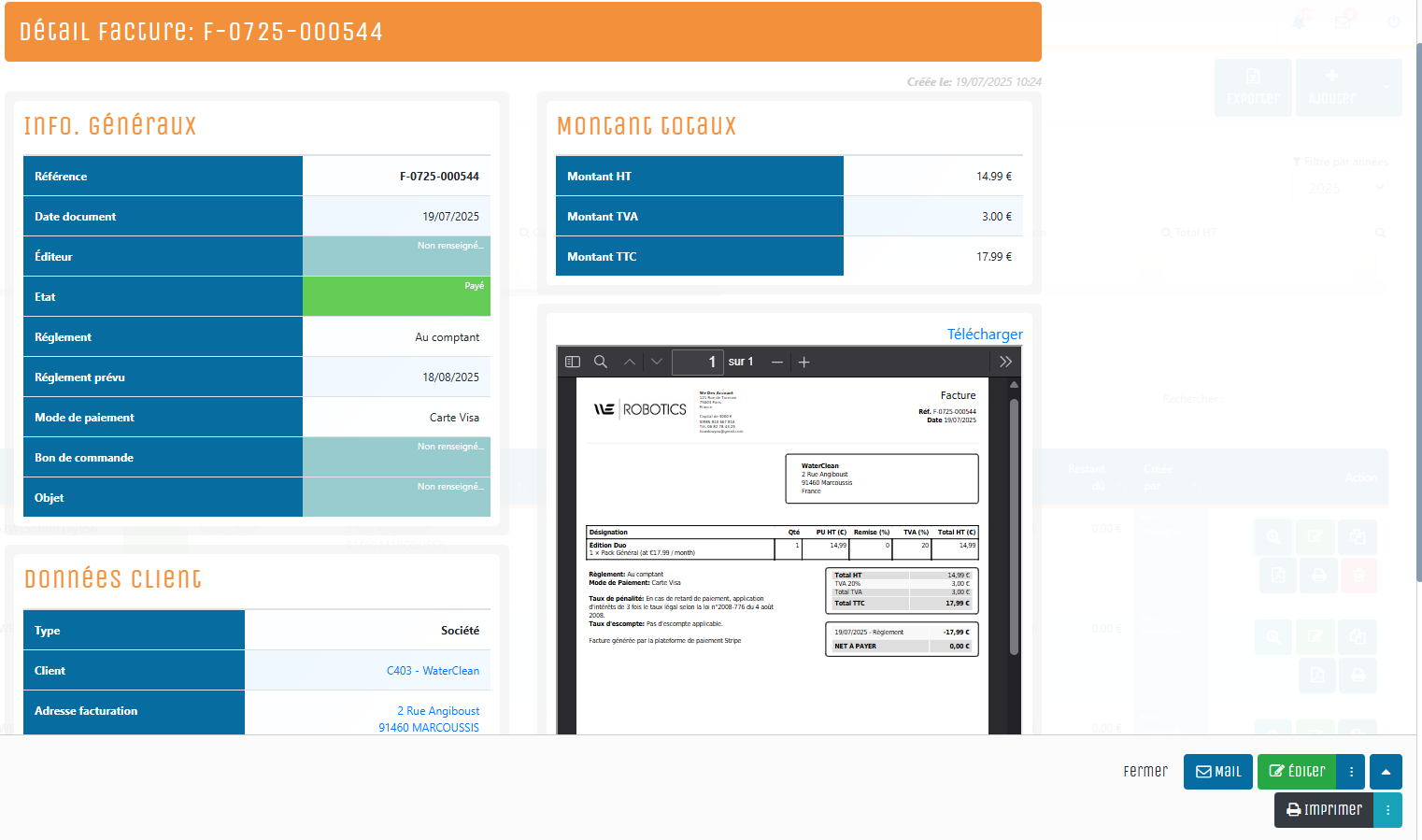Zoom in the invoice PDF preview
Screen dimensions: 1422x840
(803, 362)
